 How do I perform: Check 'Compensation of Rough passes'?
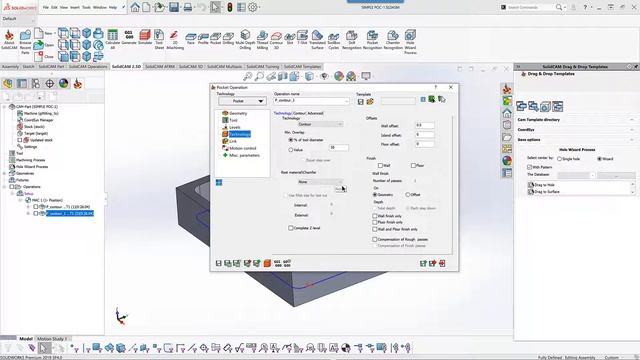click(x=374, y=239)
